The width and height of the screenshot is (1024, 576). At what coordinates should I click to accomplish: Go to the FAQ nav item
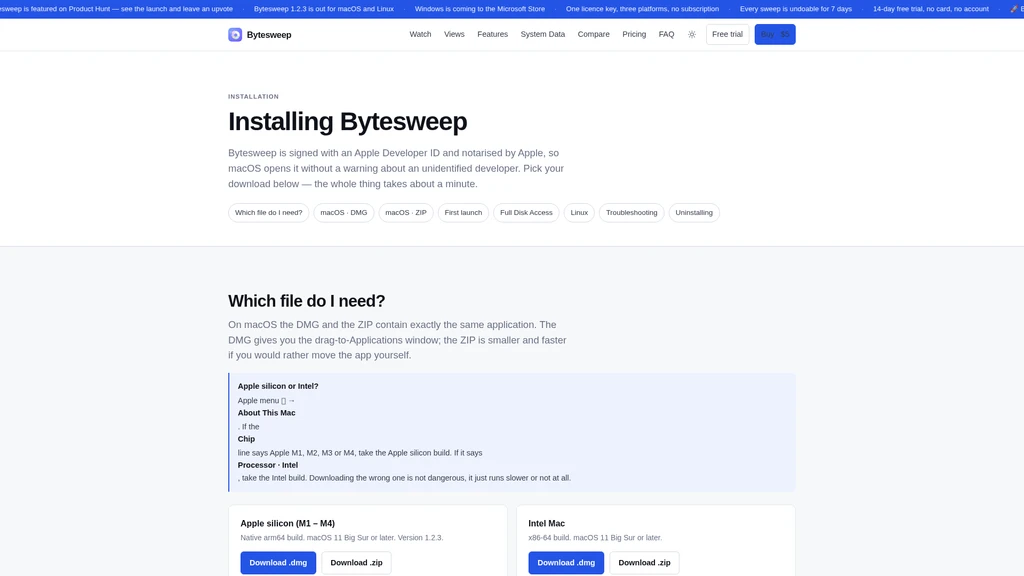[666, 34]
